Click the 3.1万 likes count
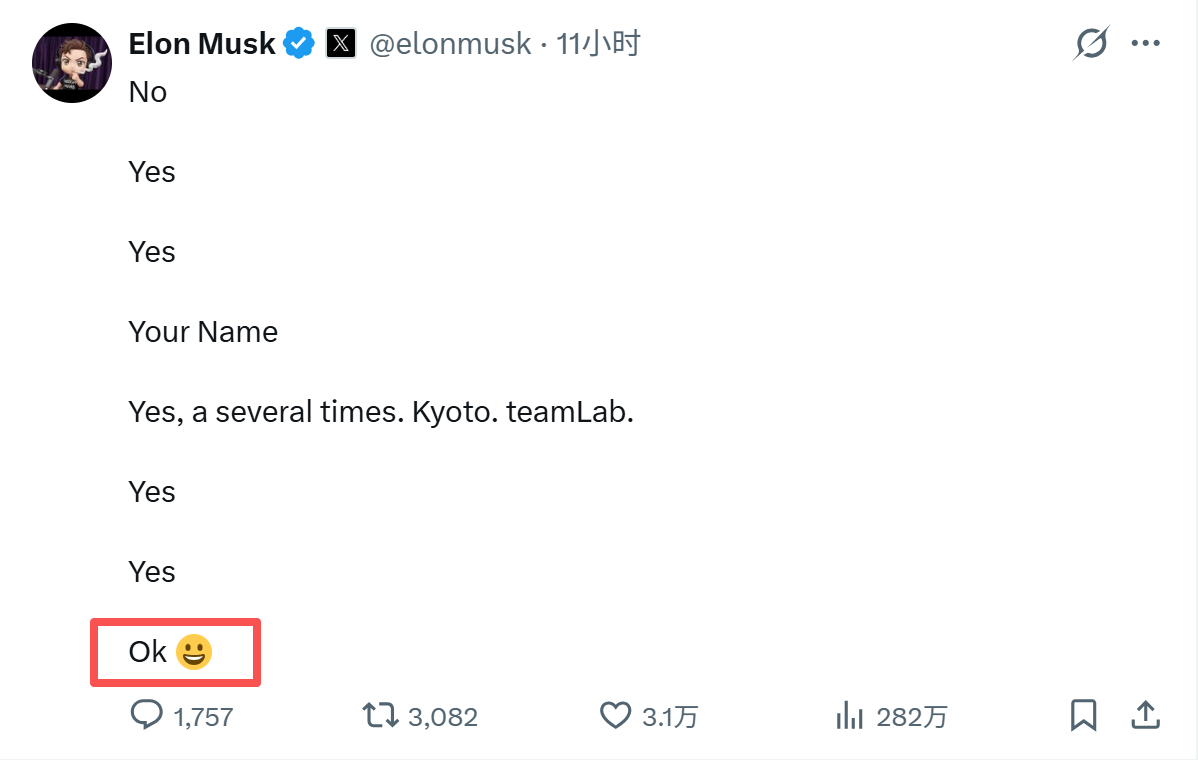Screen dimensions: 1198x760 coord(670,717)
